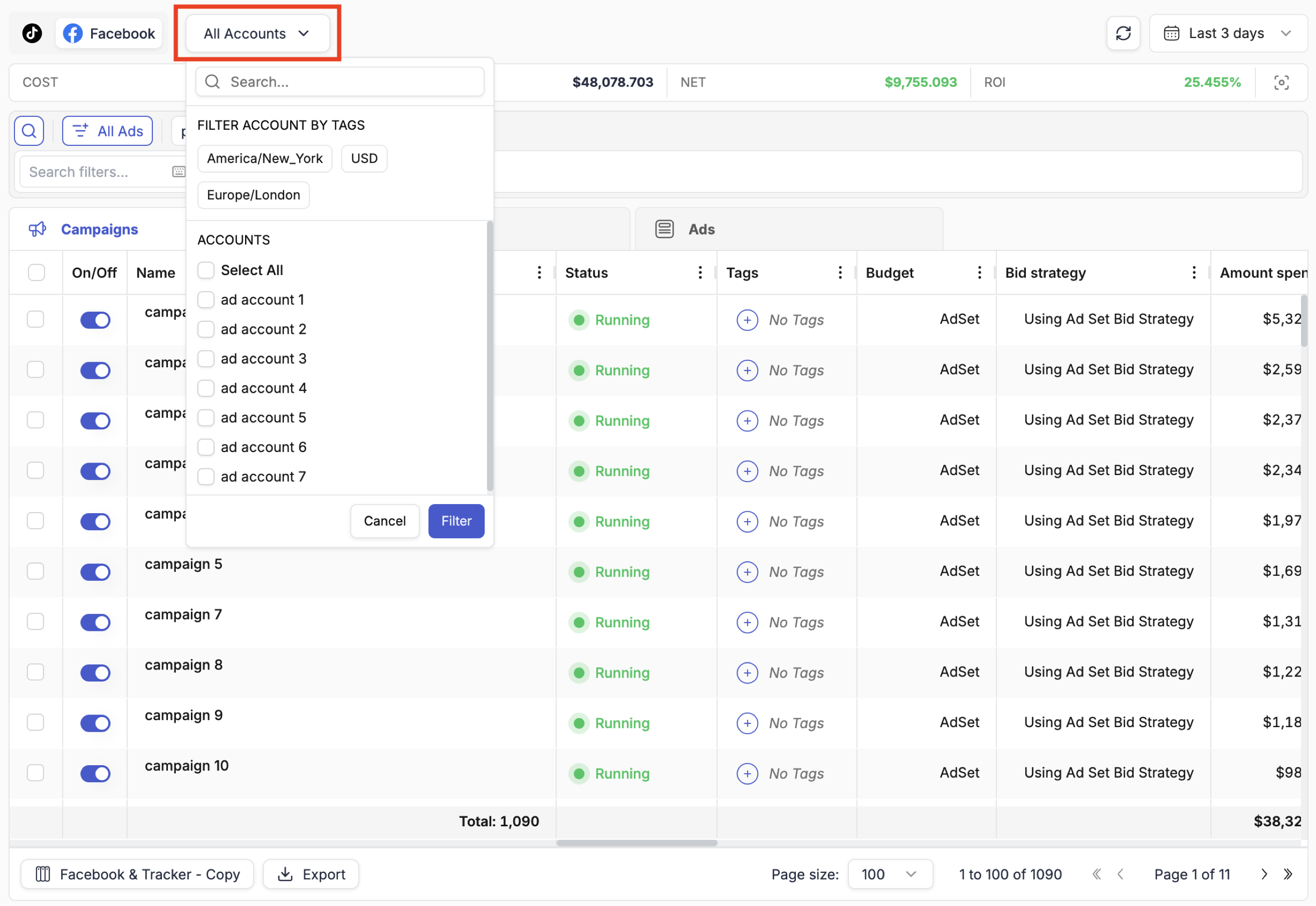Viewport: 1316px width, 906px height.
Task: Go to the last page arrow
Action: pos(1287,874)
